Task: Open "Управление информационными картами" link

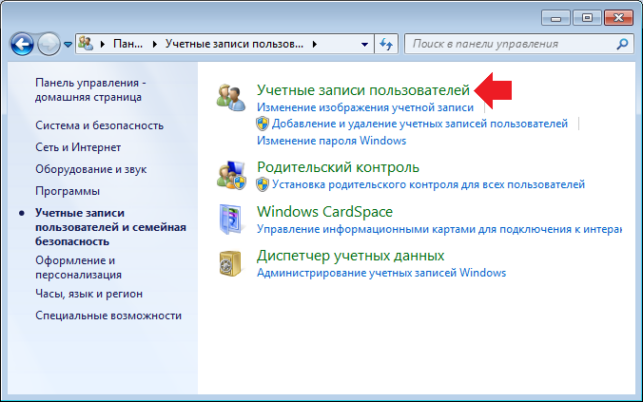Action: click(x=439, y=229)
